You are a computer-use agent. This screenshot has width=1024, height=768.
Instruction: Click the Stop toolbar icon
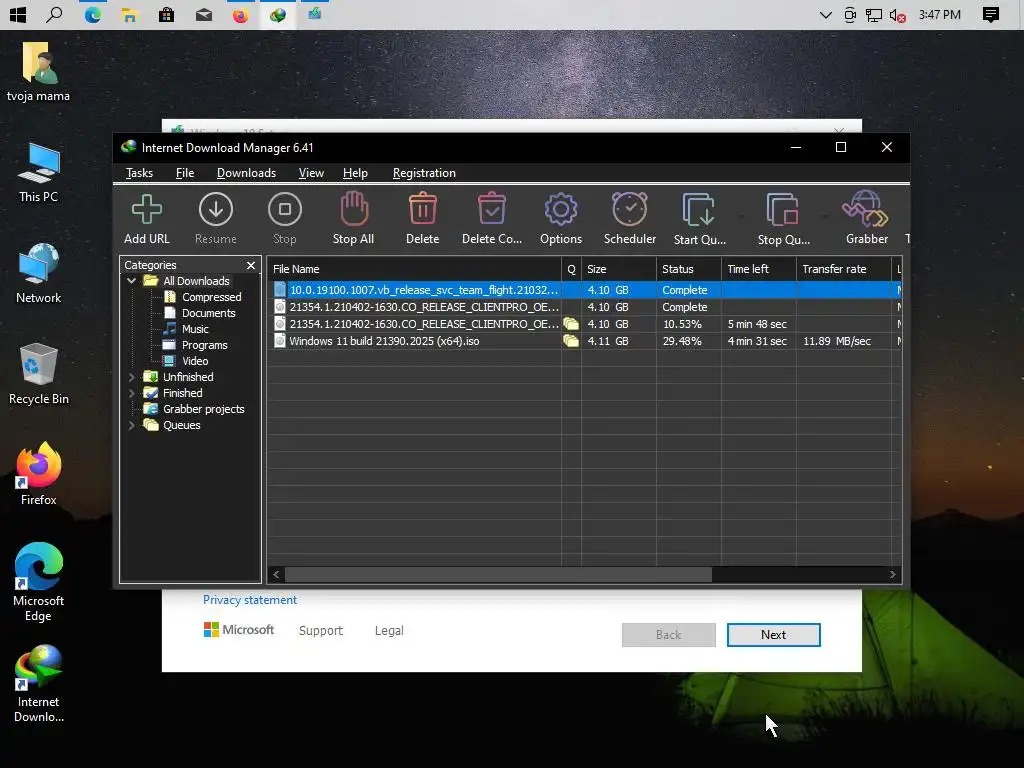pos(285,210)
